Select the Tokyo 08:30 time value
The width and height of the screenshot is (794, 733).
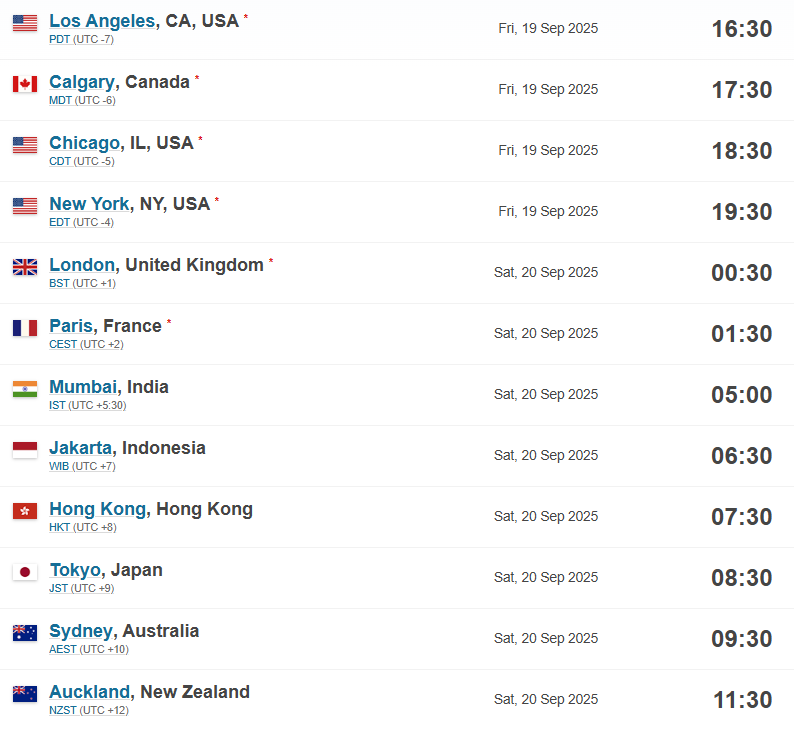tap(741, 578)
